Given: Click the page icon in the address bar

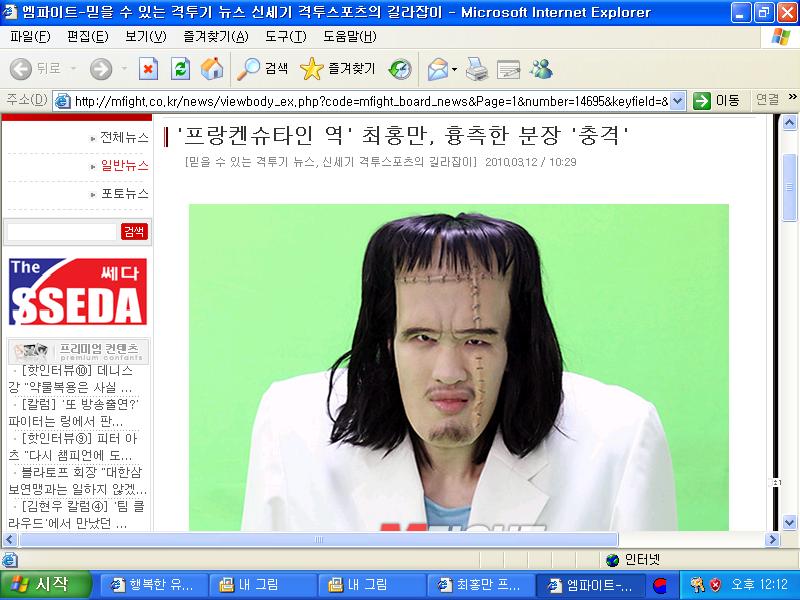Looking at the screenshot, I should 63,101.
